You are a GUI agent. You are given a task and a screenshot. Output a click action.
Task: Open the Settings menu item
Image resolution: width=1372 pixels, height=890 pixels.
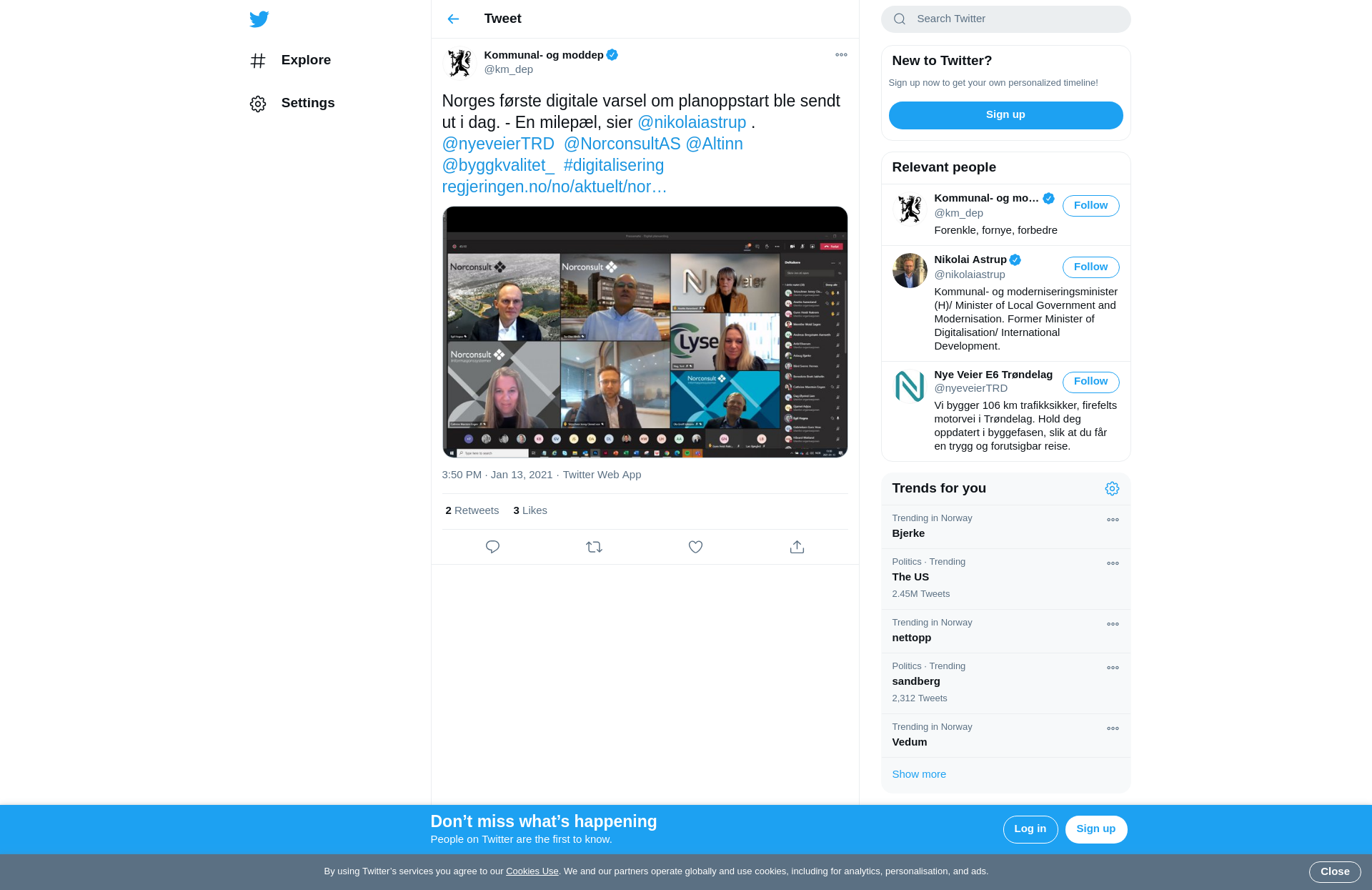pyautogui.click(x=293, y=103)
